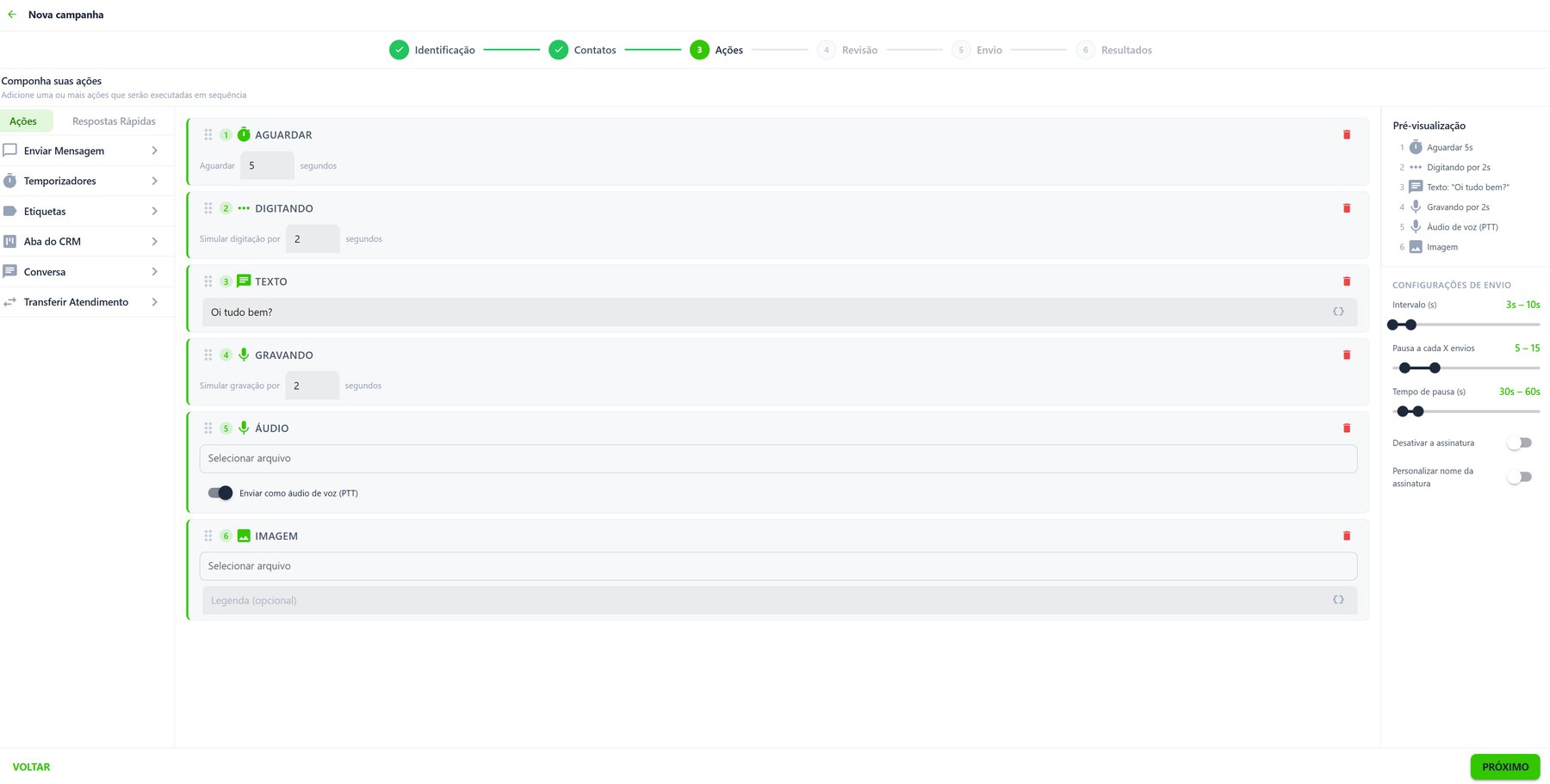
Task: Adjust the Intervalo (s) slider upper handle
Action: [x=1410, y=324]
